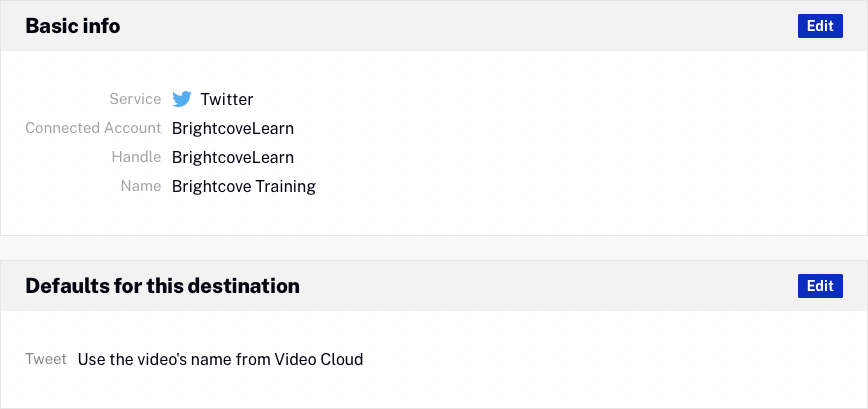Click the Handle value BrightcoveLearn
Viewport: 868px width, 409px height.
233,157
